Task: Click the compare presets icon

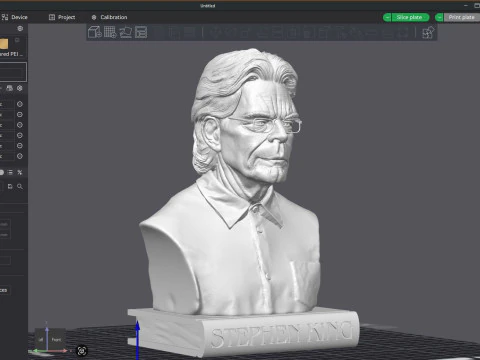Action: coord(20,172)
